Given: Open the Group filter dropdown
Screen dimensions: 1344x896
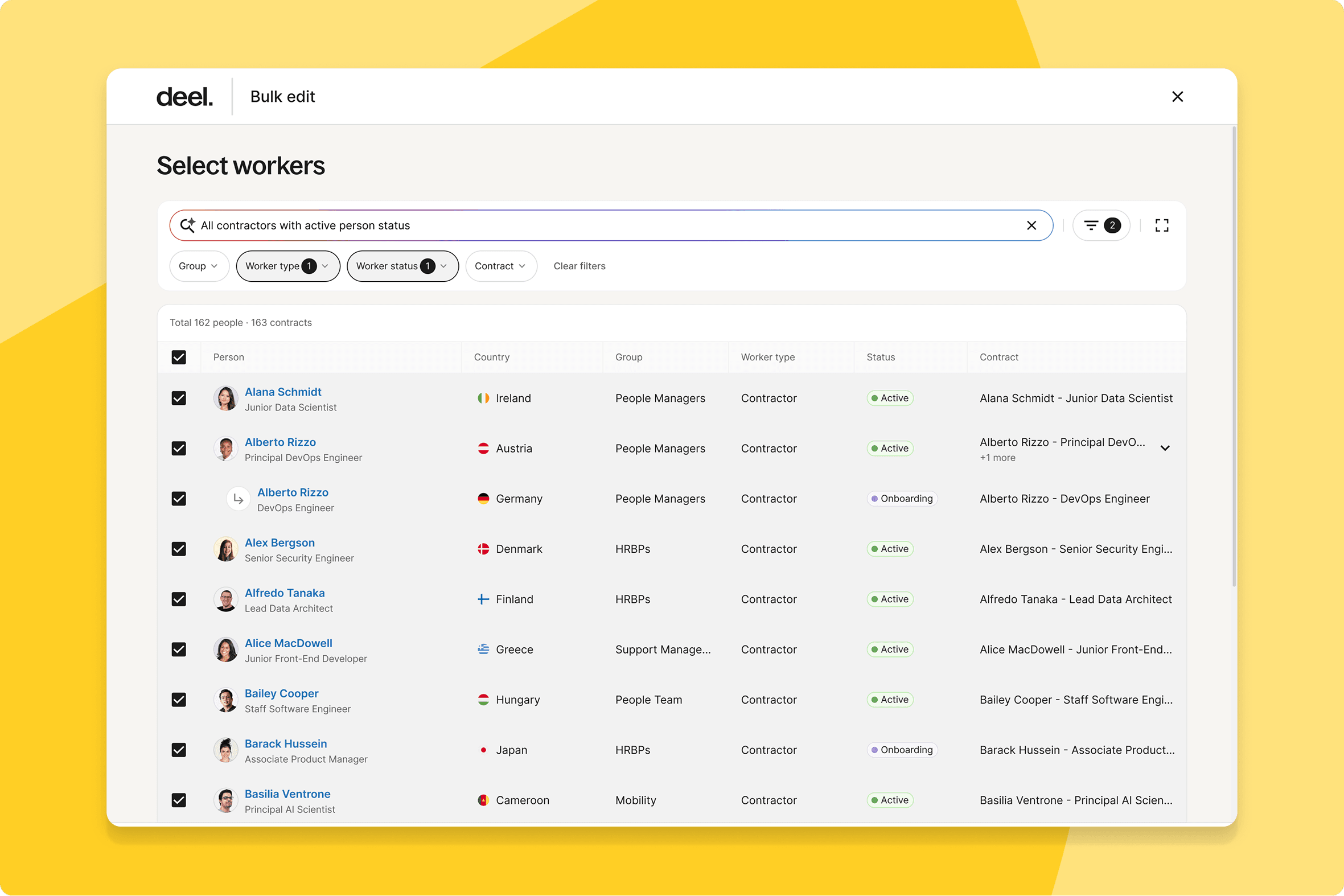Looking at the screenshot, I should tap(199, 266).
